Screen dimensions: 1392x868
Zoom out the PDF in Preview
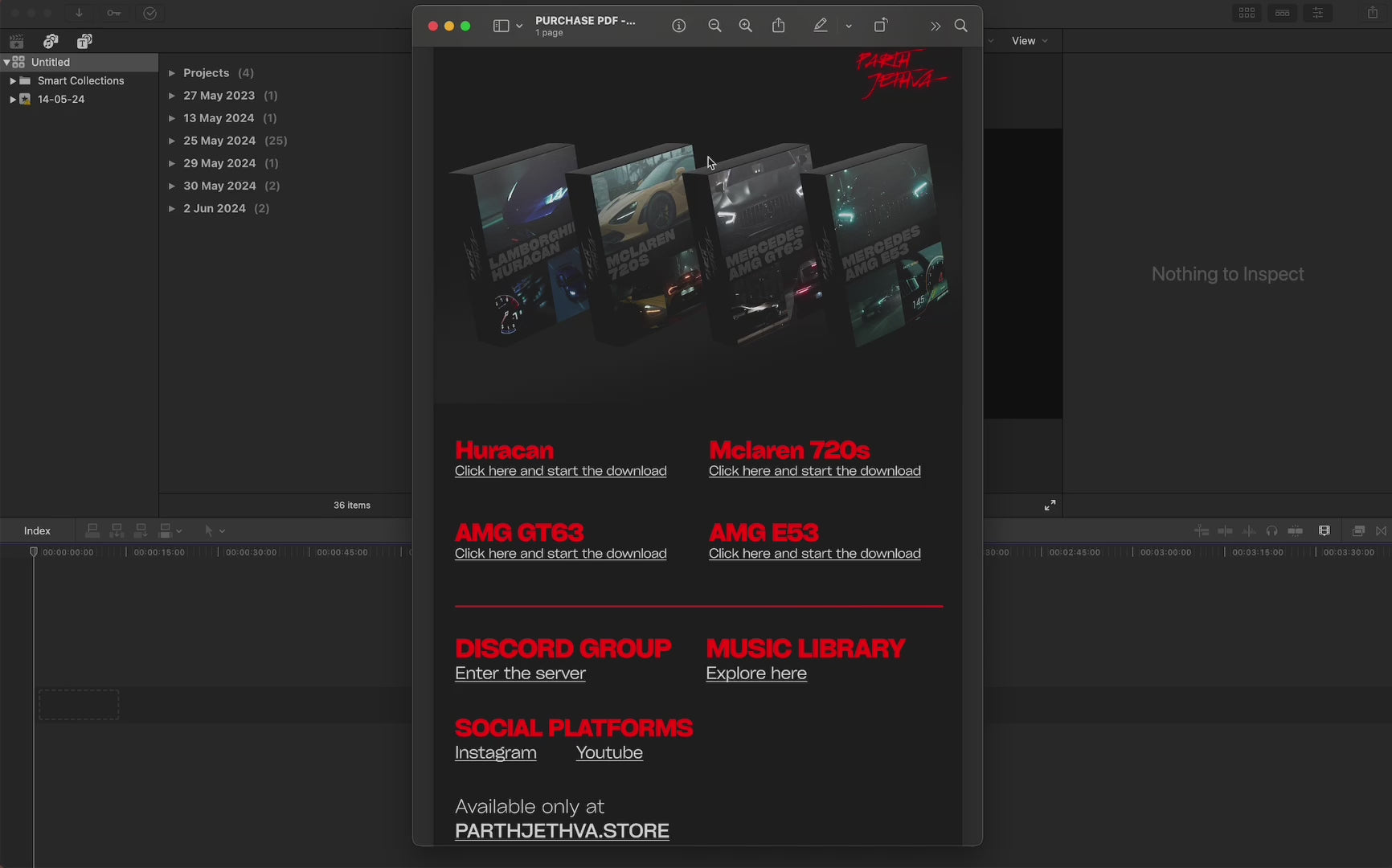(x=714, y=26)
